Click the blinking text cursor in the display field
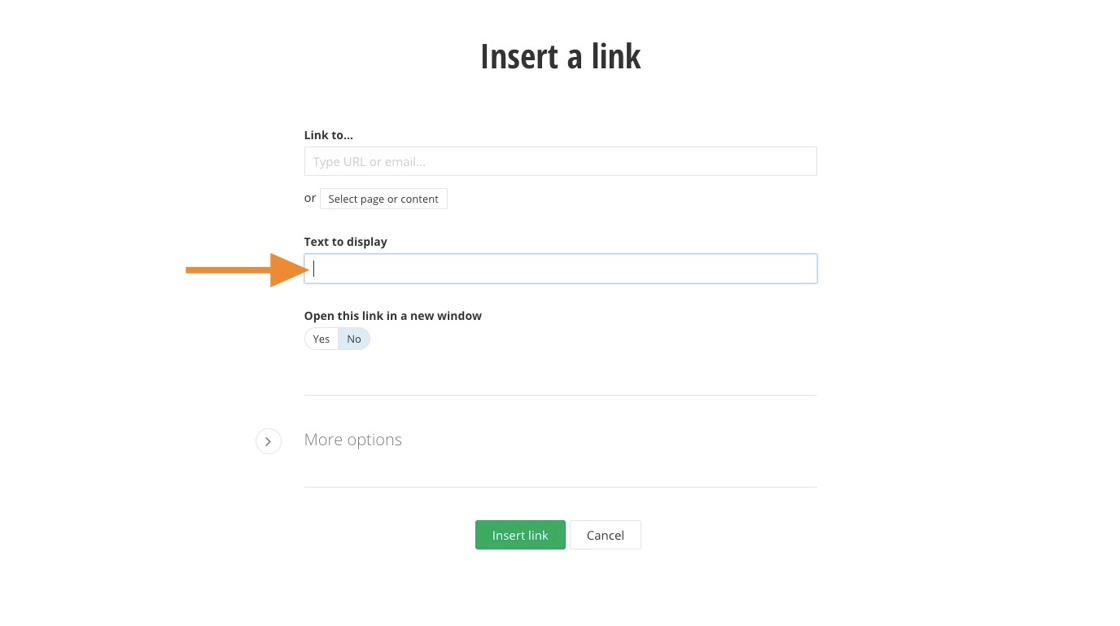 [x=314, y=268]
